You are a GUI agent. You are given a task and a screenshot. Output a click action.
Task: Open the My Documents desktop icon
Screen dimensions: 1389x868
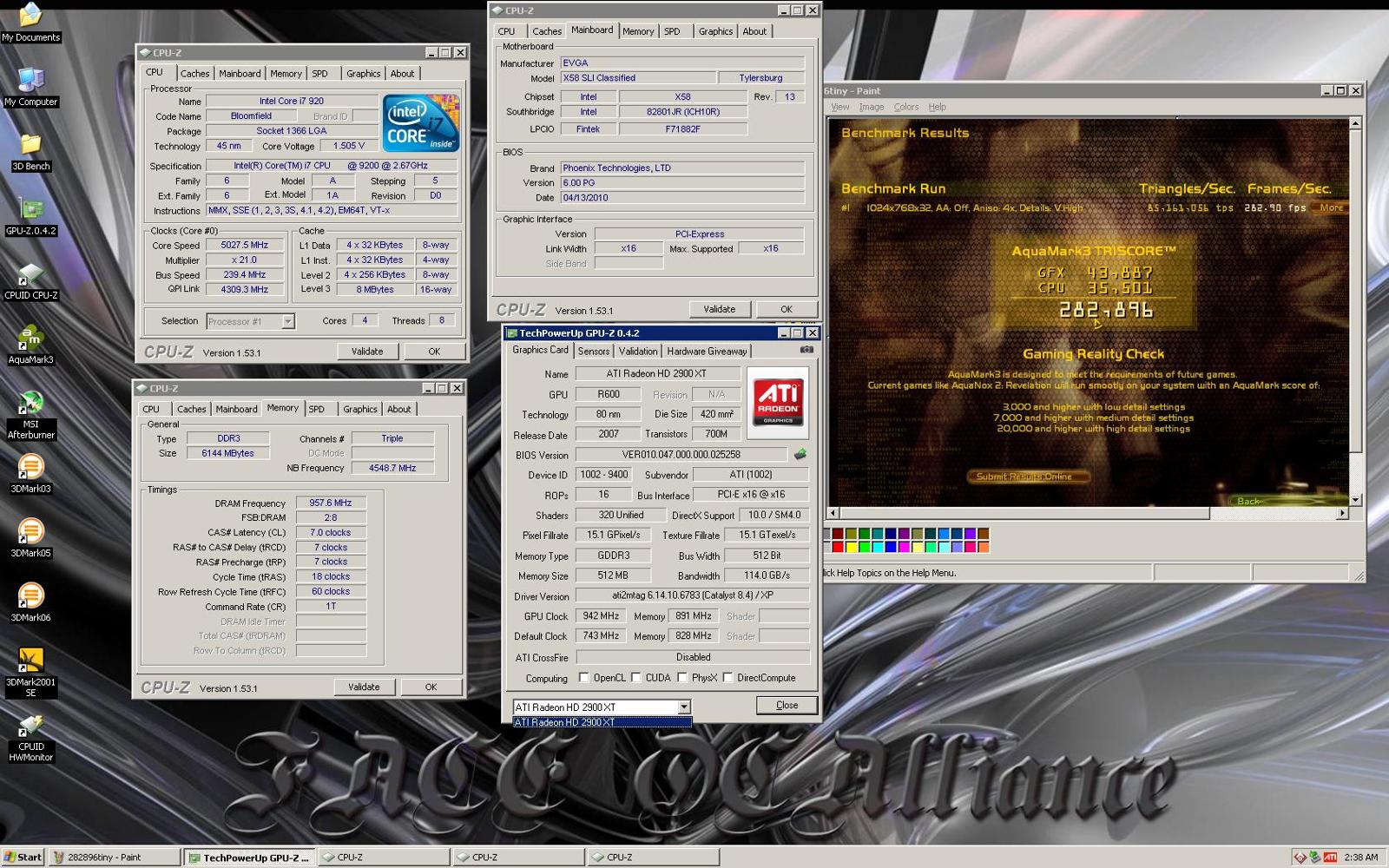click(30, 22)
